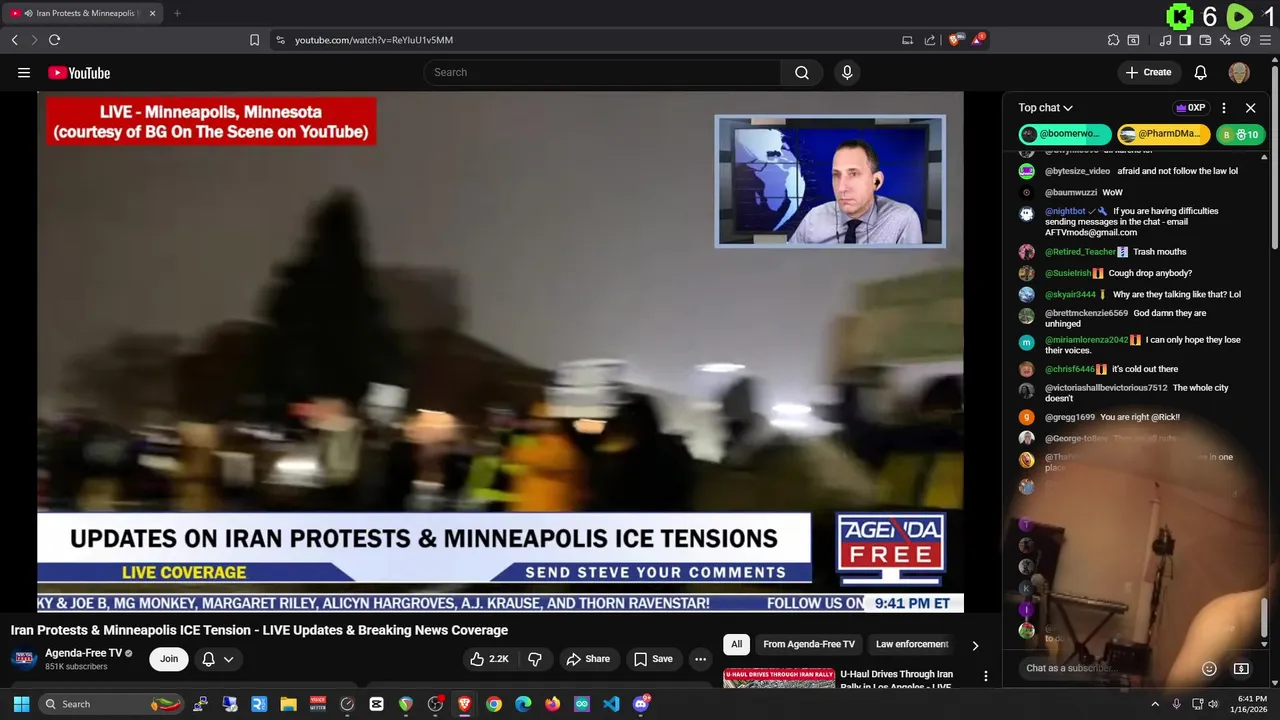The image size is (1280, 720).
Task: Click the YouTube search magnifier button
Action: tap(802, 72)
